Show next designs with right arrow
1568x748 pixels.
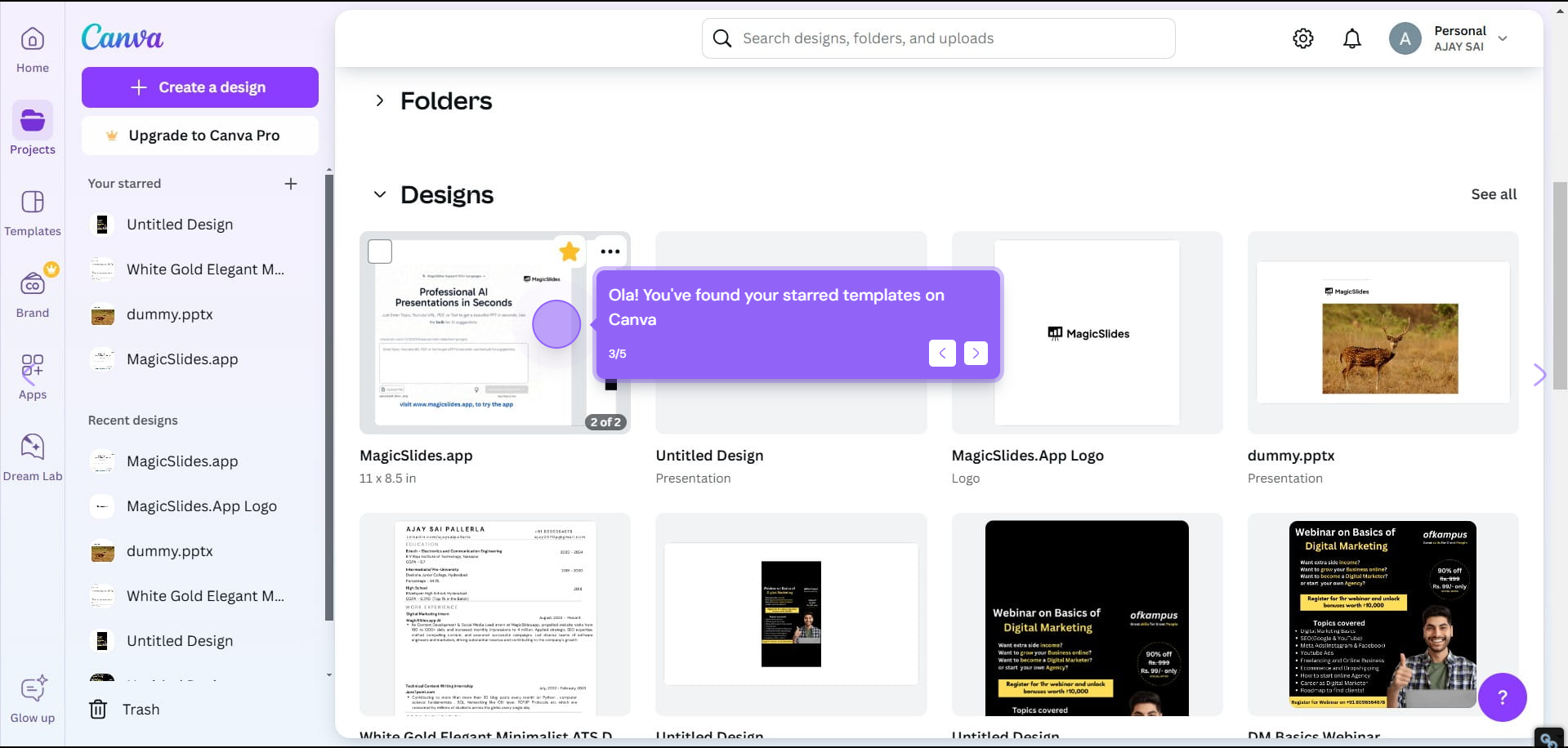(x=1539, y=374)
